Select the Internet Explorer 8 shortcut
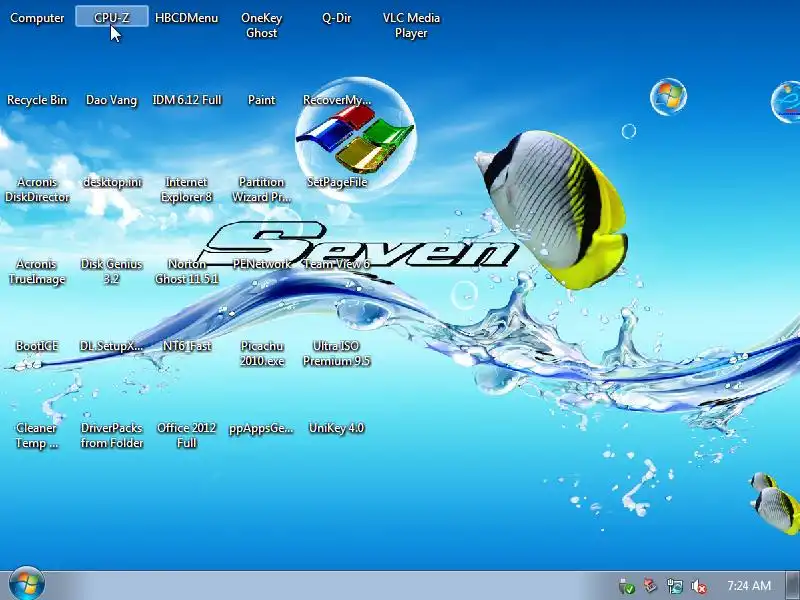800x600 pixels. [187, 189]
